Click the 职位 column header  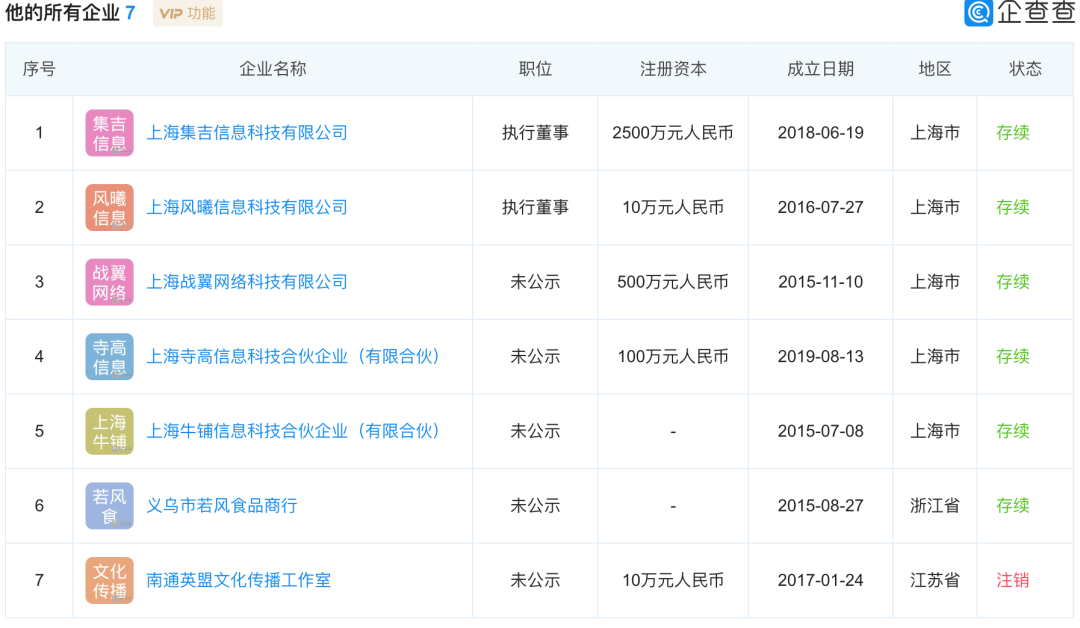535,69
